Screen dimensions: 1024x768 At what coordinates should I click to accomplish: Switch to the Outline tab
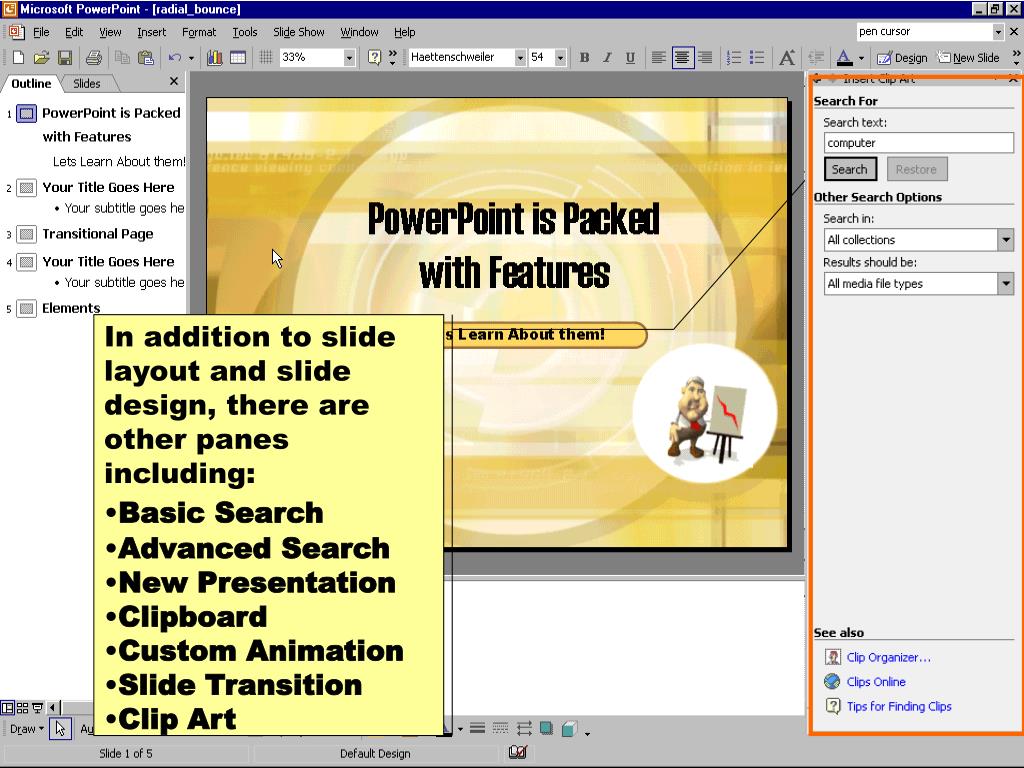tap(31, 84)
